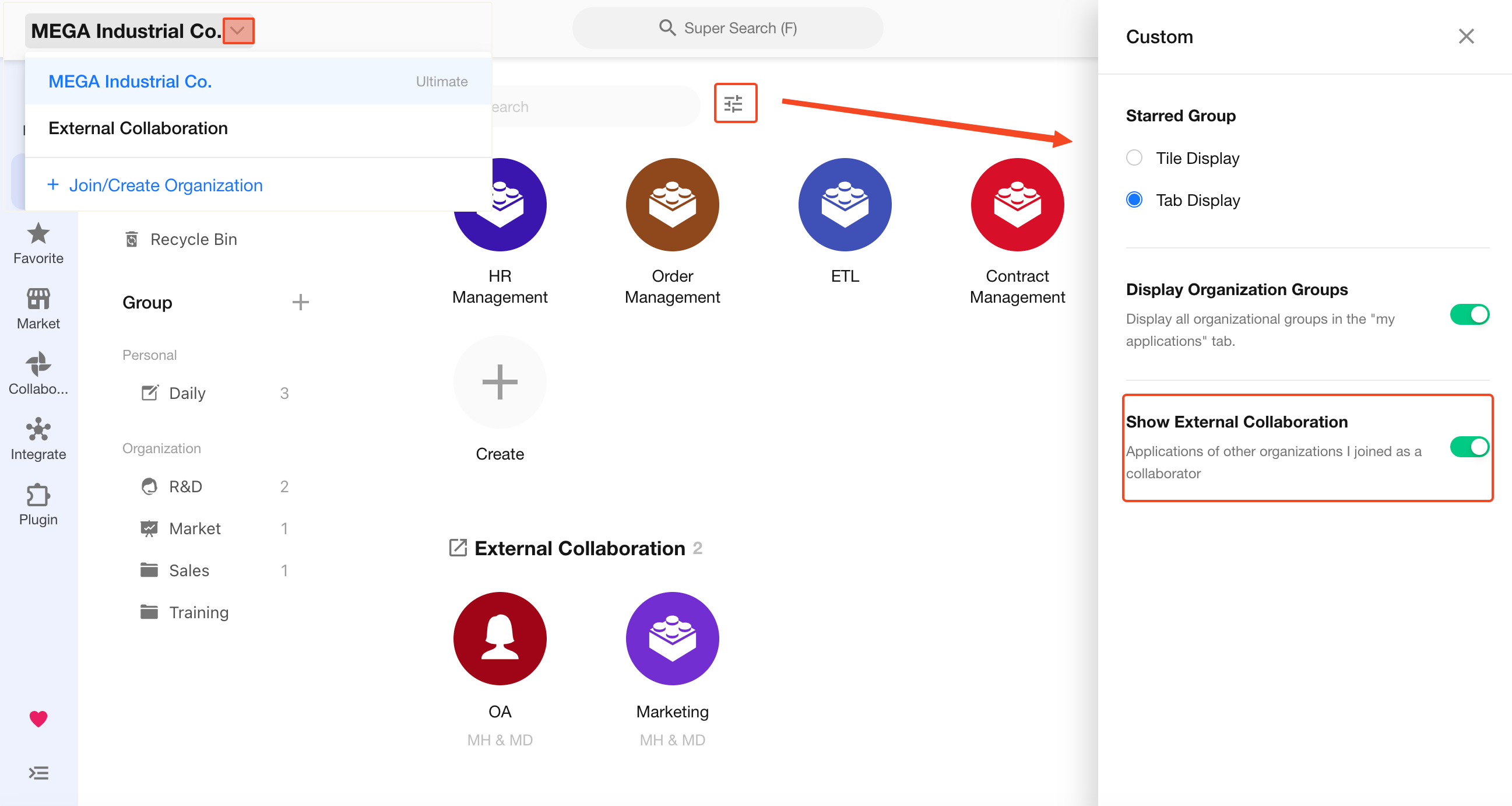This screenshot has height=806, width=1512.
Task: Select External Collaboration from organization list
Action: tap(138, 128)
